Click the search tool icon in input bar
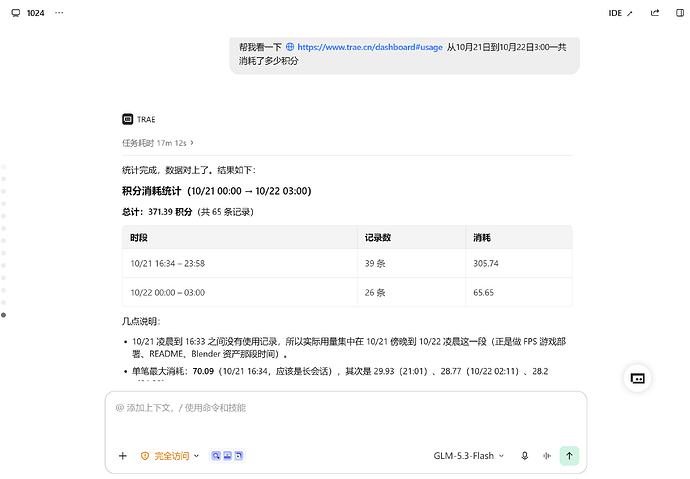The image size is (690, 479). (x=216, y=456)
